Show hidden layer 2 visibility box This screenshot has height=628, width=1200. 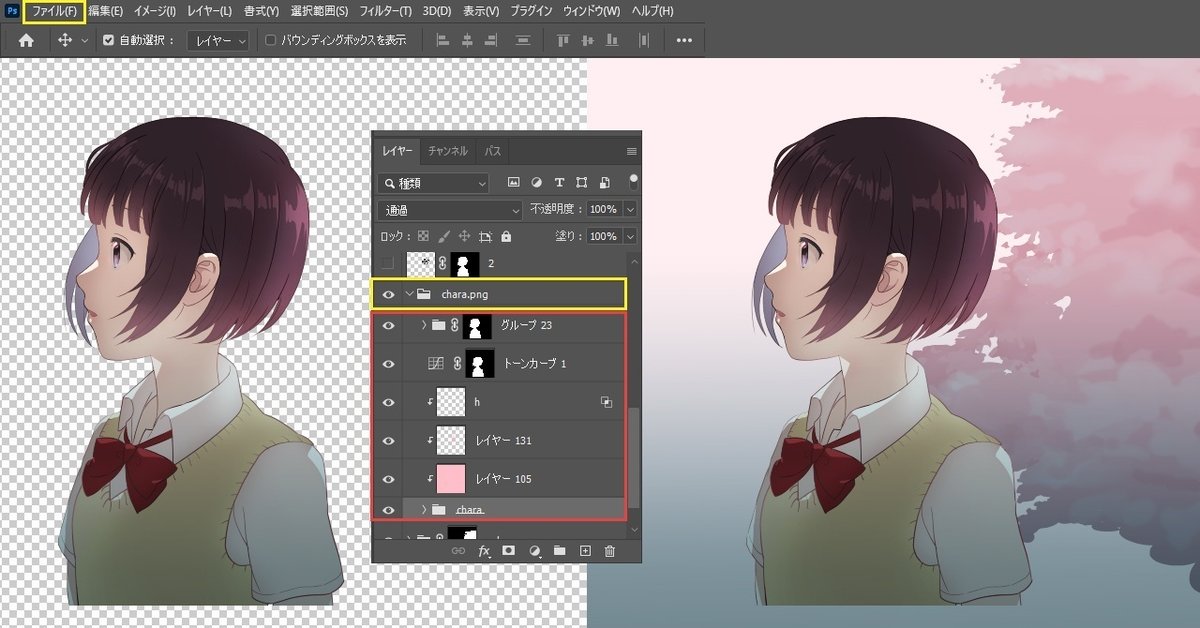tap(388, 263)
